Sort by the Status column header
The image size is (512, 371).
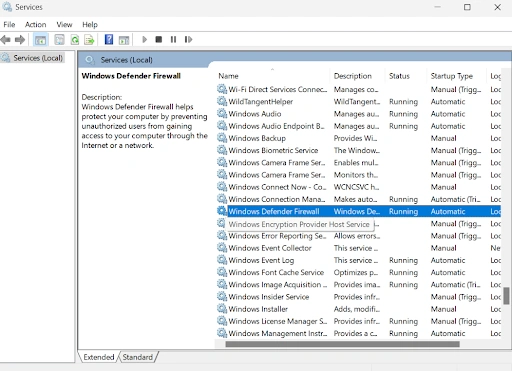(x=406, y=76)
